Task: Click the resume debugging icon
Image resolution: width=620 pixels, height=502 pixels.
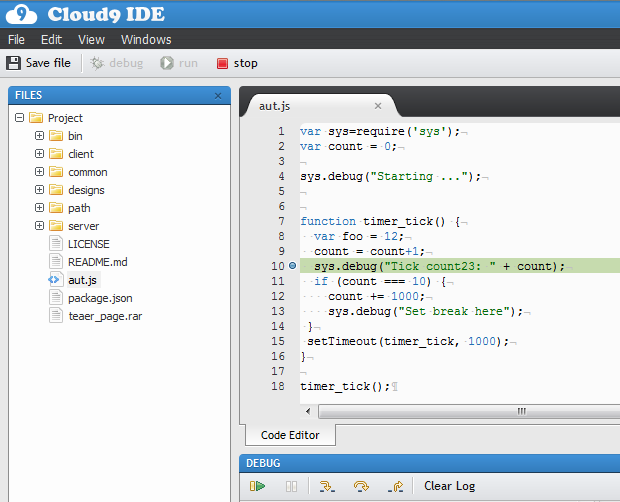Action: tap(258, 486)
